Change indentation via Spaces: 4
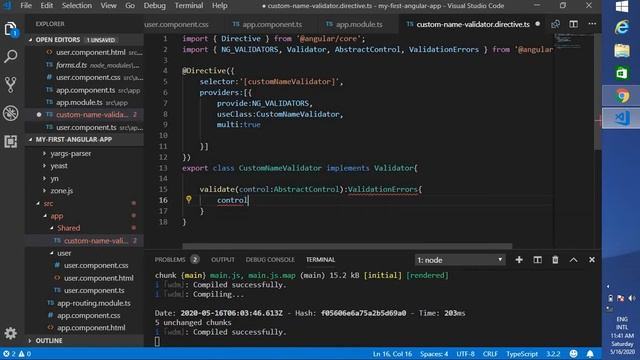Image resolution: width=640 pixels, height=360 pixels. coord(434,354)
